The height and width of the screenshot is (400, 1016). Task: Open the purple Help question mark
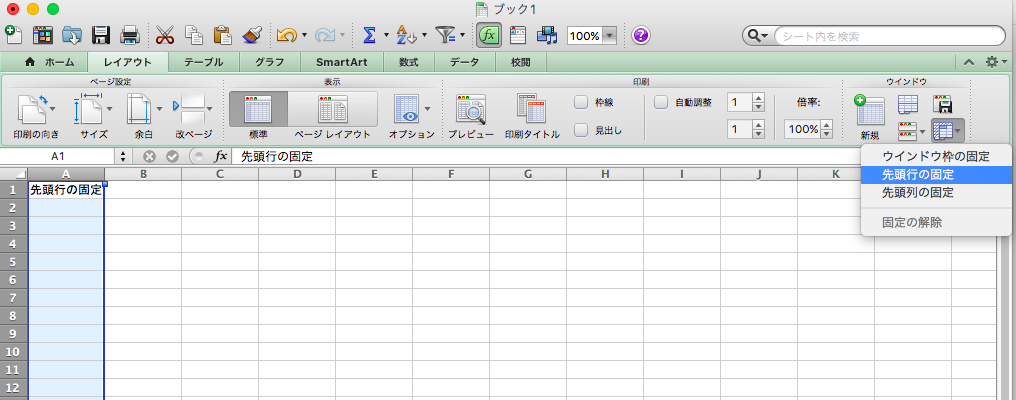click(641, 35)
